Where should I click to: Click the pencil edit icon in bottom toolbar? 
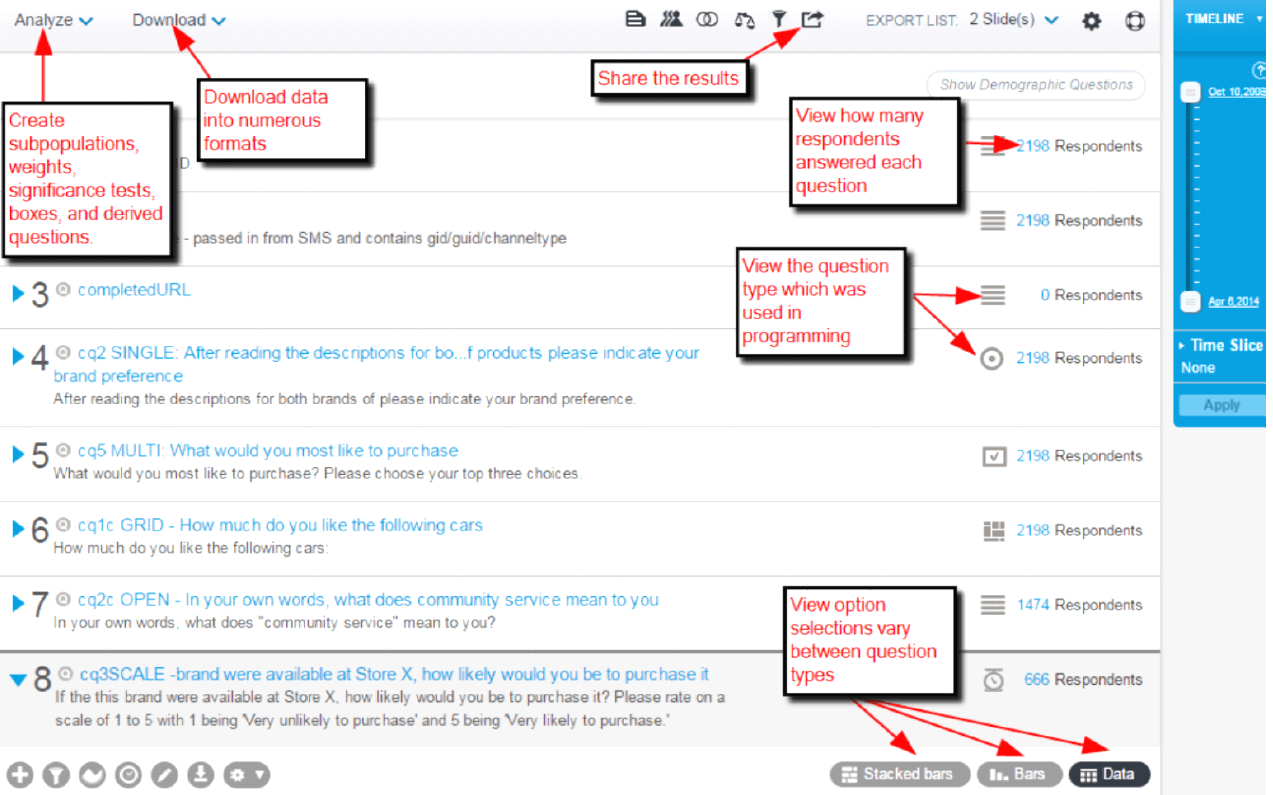165,774
